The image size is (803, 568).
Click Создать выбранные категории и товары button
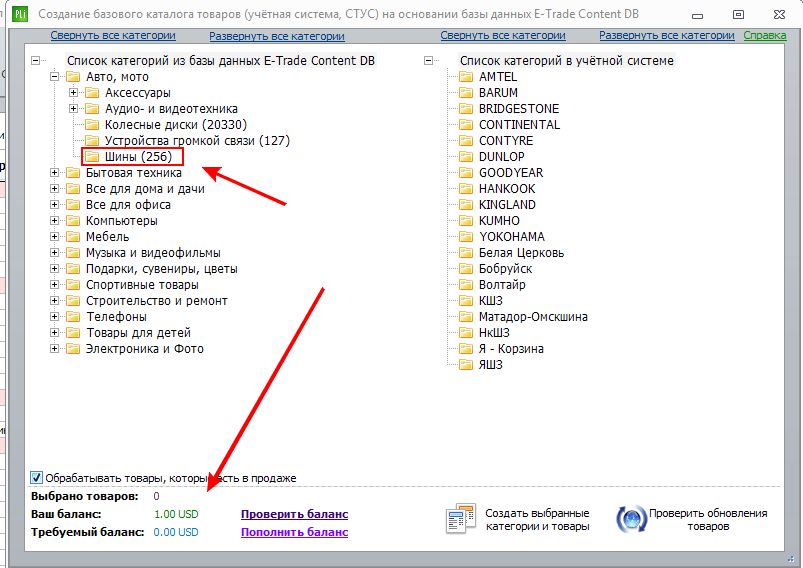[518, 519]
